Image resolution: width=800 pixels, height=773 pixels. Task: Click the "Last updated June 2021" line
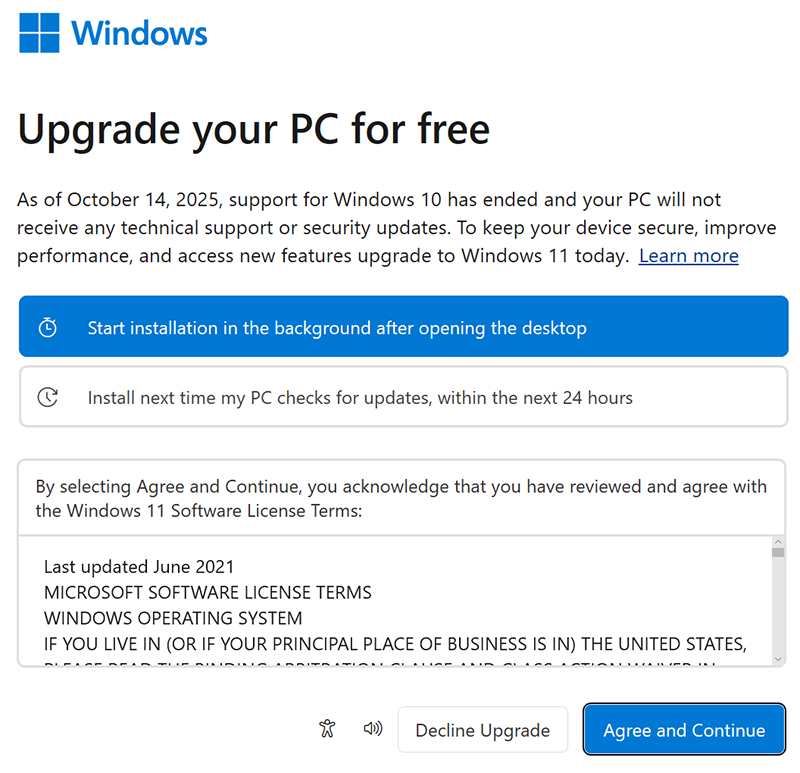139,568
